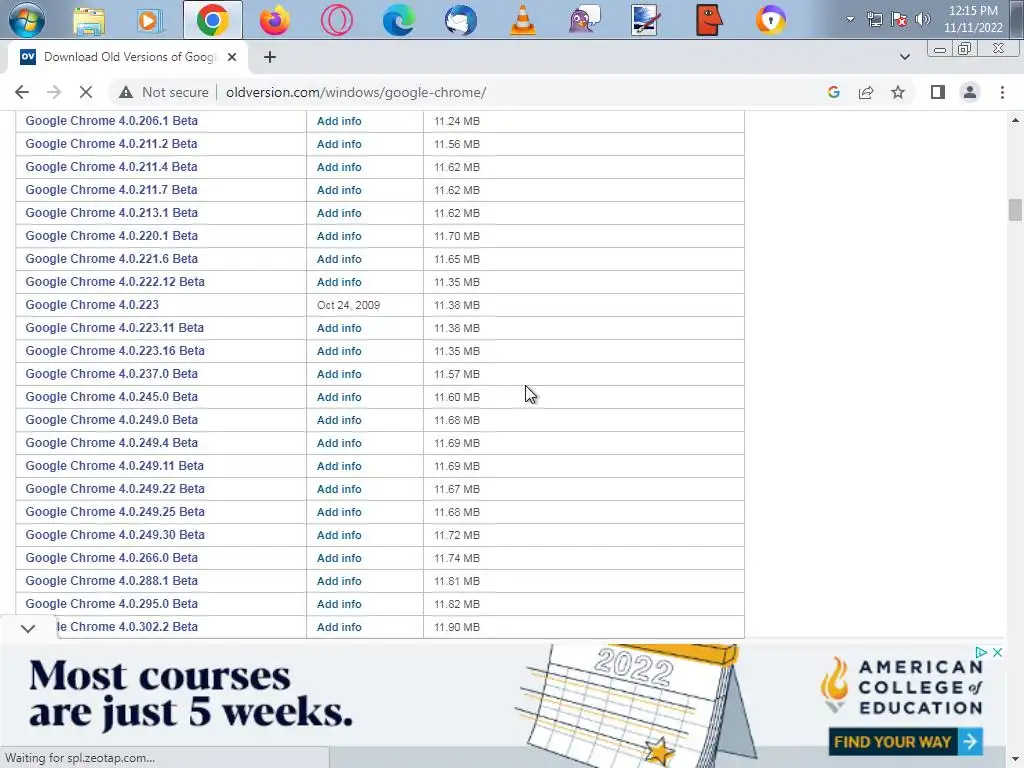This screenshot has height=768, width=1024.
Task: Open Google Chrome 4.0.206.1 Beta link
Action: [112, 121]
